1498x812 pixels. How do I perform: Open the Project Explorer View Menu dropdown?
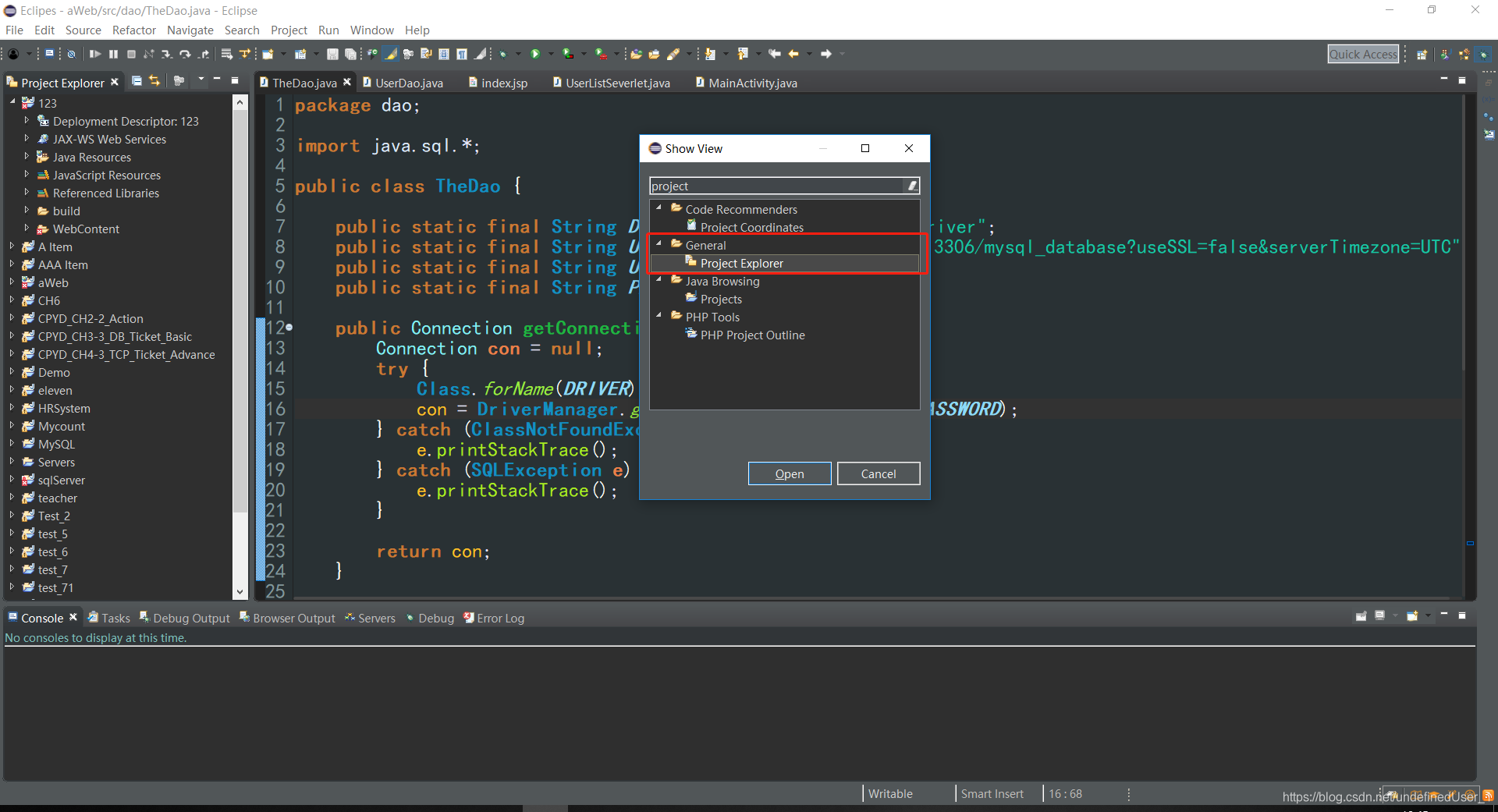(x=201, y=80)
